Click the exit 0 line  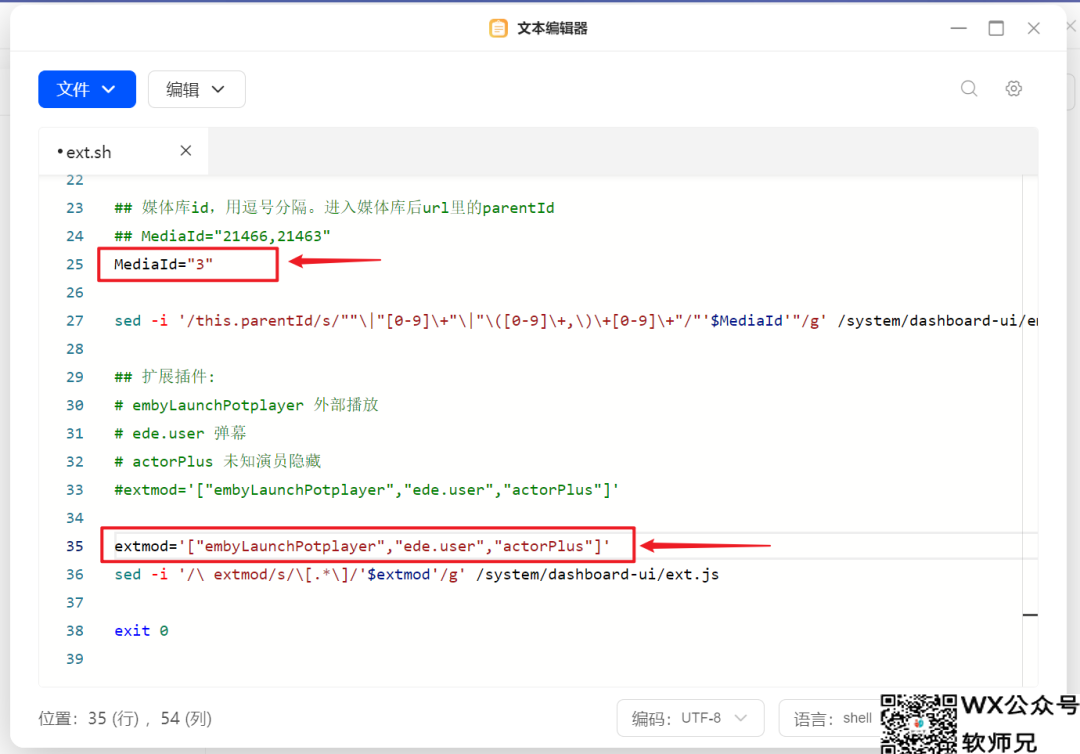point(141,631)
